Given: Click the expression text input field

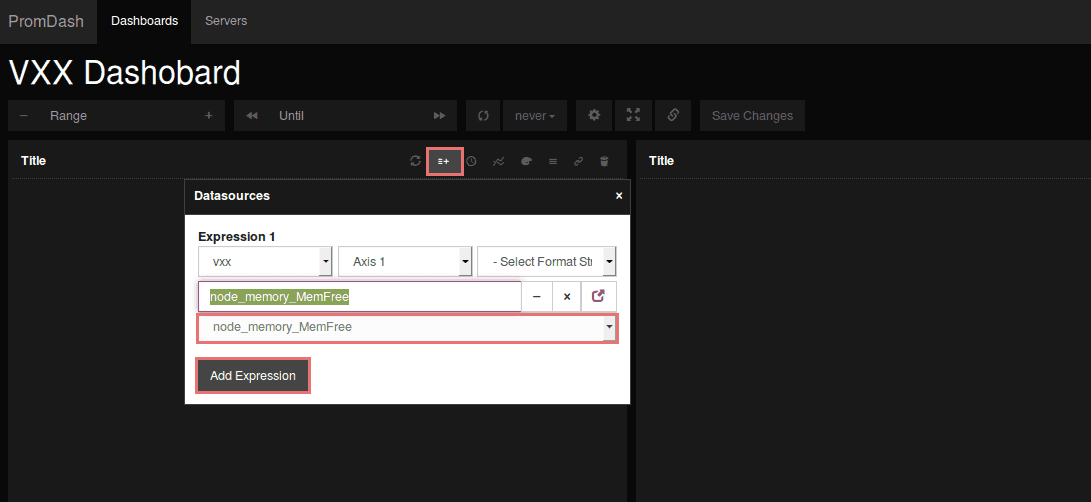Looking at the screenshot, I should 360,297.
